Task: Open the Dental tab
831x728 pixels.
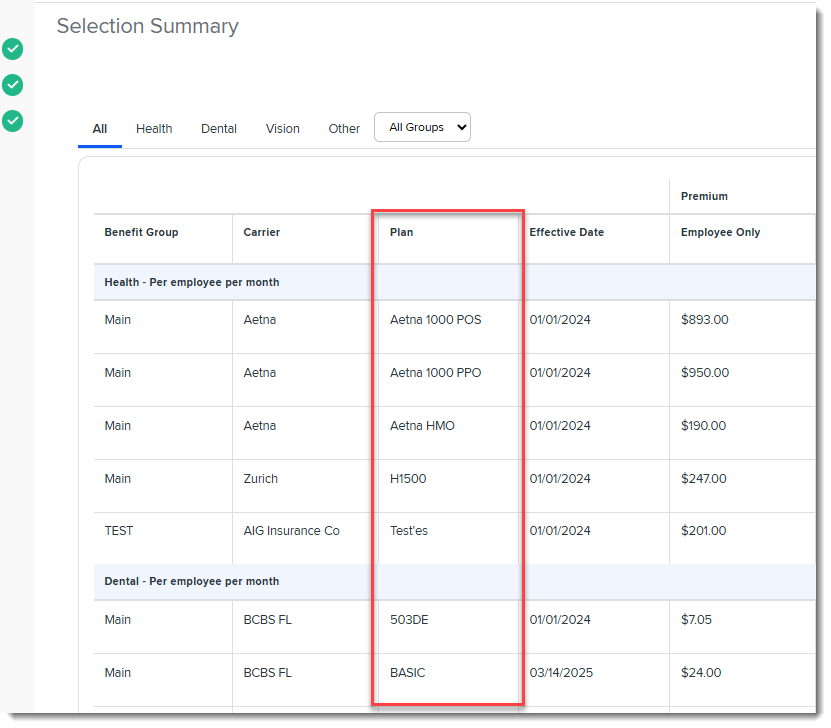Action: click(219, 129)
